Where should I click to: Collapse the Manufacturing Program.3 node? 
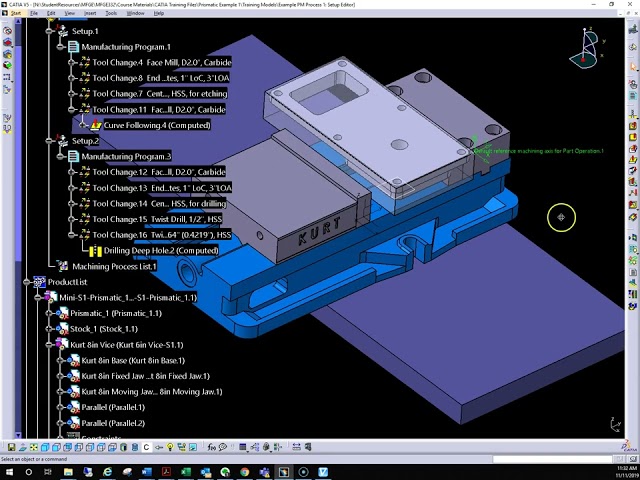tap(60, 156)
